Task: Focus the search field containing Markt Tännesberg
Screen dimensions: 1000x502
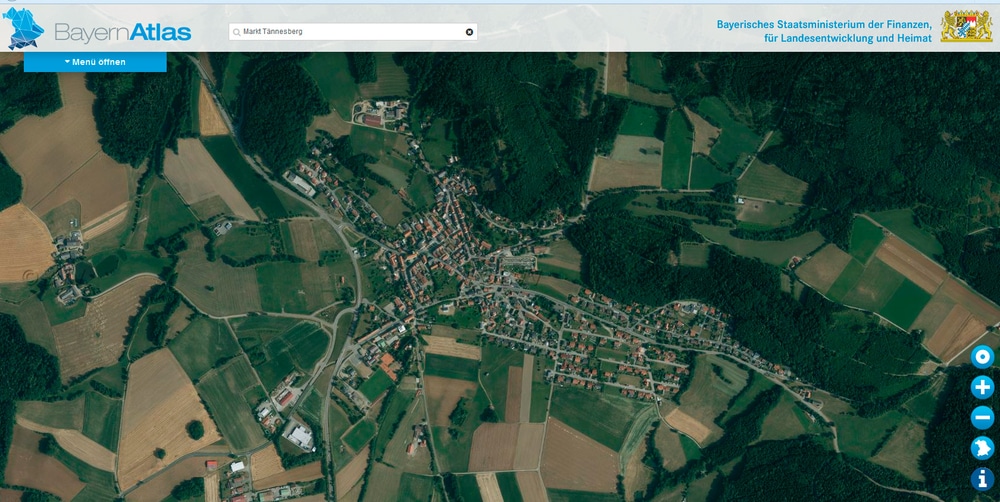Action: [x=350, y=32]
